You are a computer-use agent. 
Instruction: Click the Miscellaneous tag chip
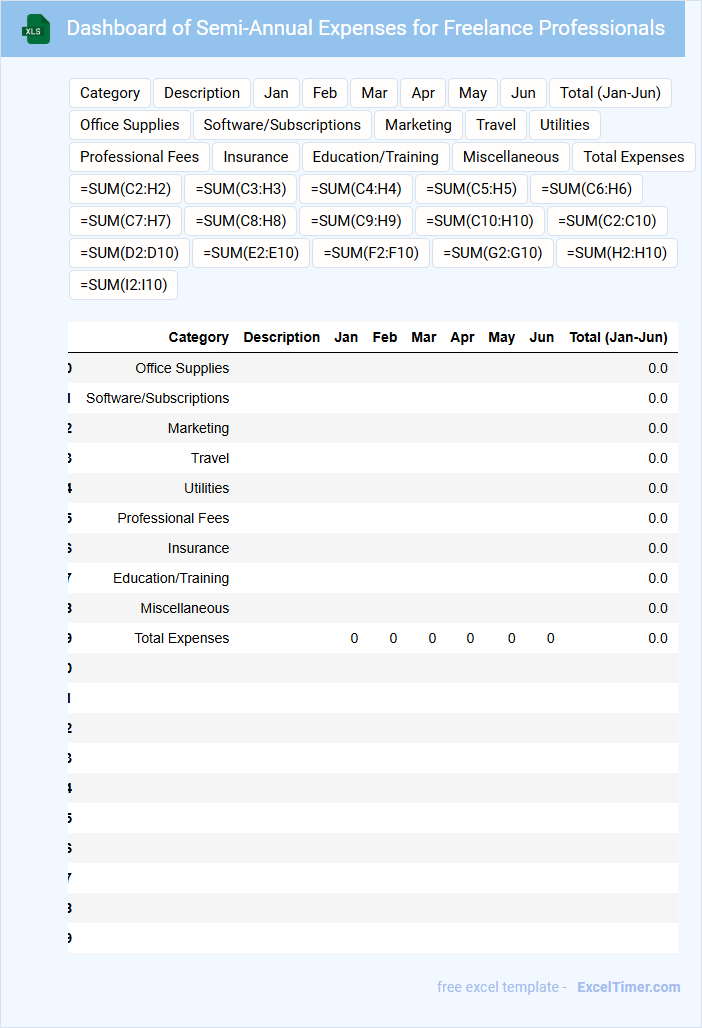tap(511, 157)
